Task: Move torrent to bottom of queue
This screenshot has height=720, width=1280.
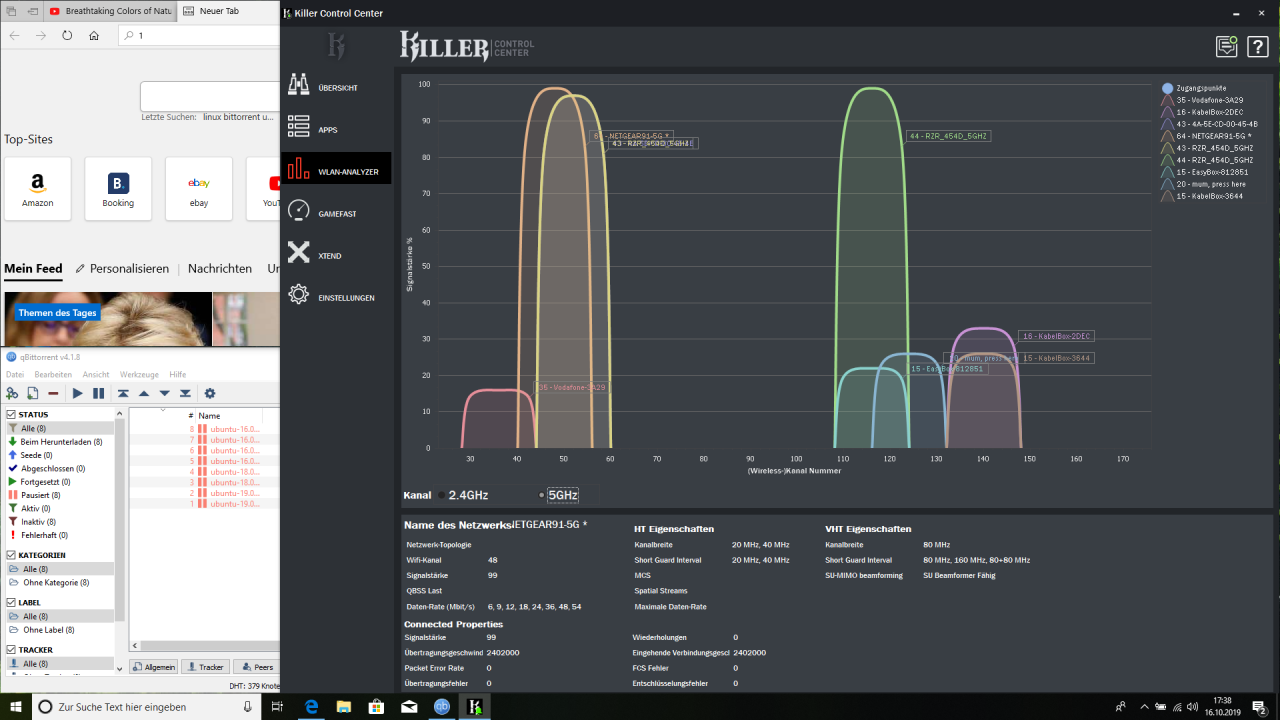Action: point(185,393)
